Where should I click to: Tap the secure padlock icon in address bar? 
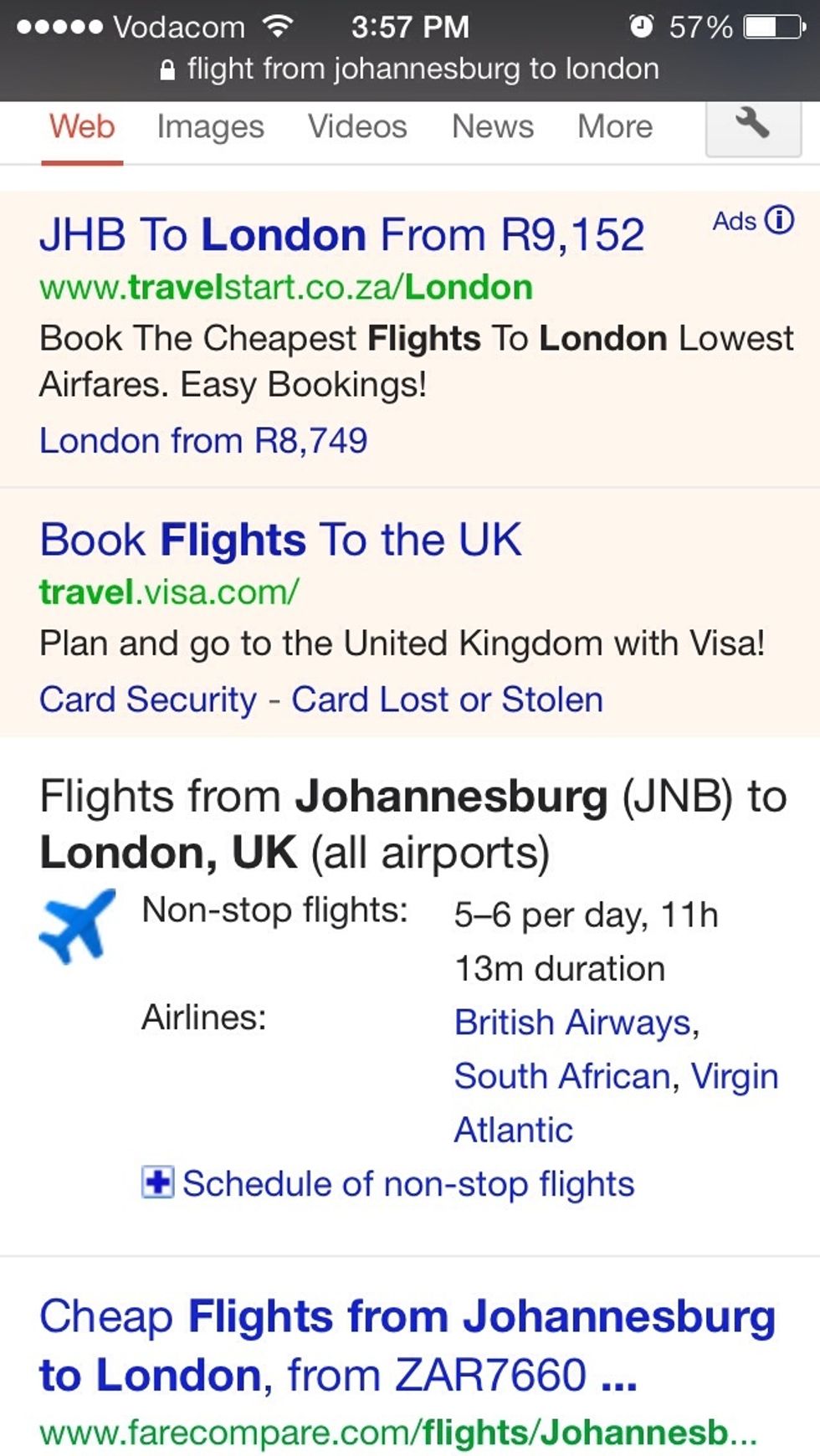(x=167, y=70)
